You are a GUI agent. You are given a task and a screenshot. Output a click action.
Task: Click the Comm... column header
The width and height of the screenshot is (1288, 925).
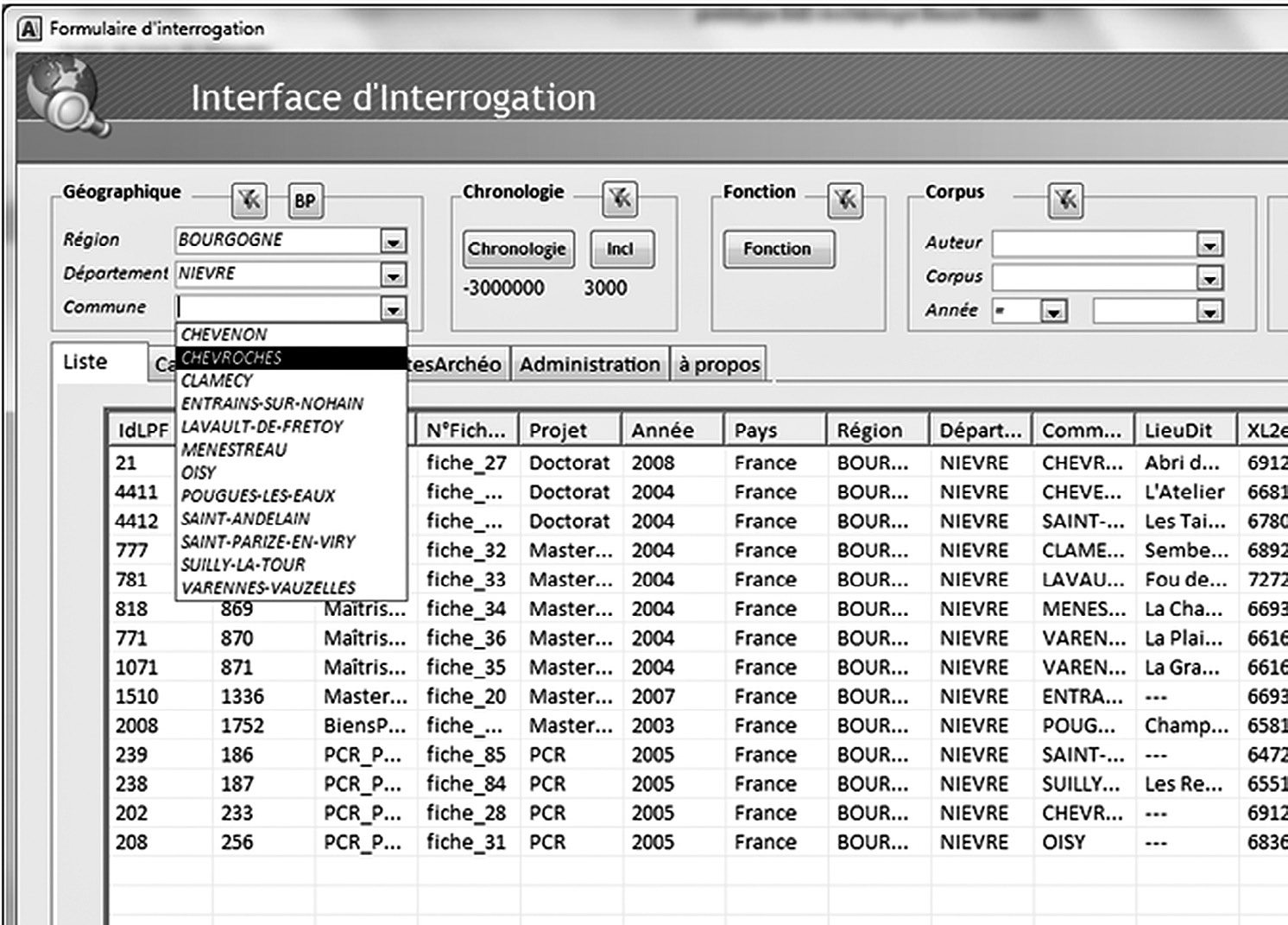1083,430
